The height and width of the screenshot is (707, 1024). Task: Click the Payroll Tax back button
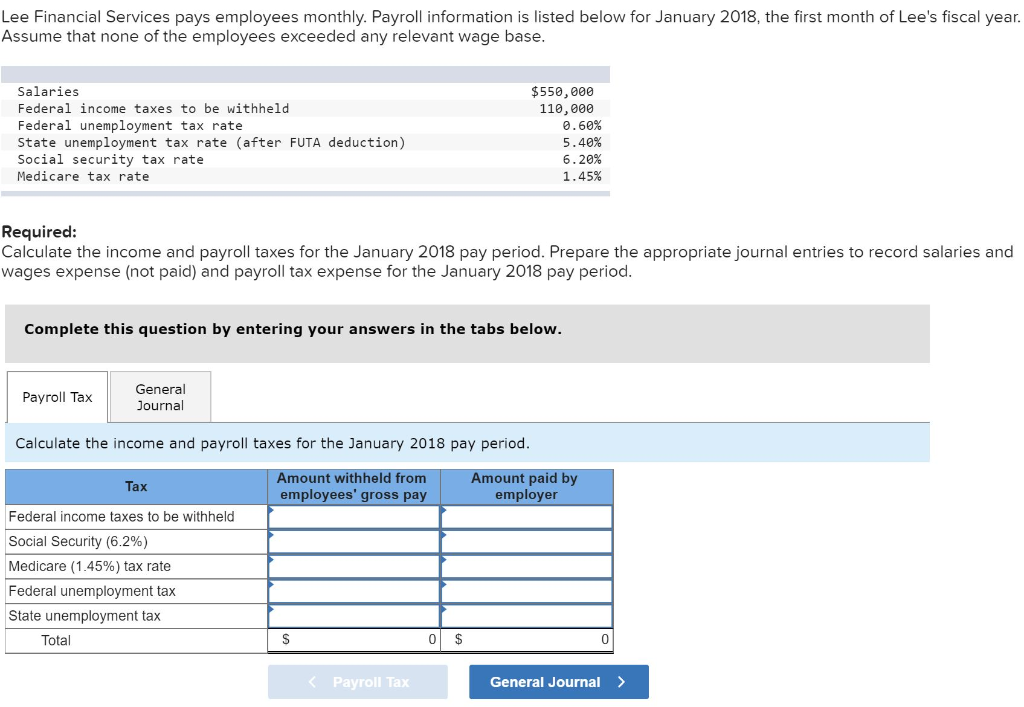357,681
